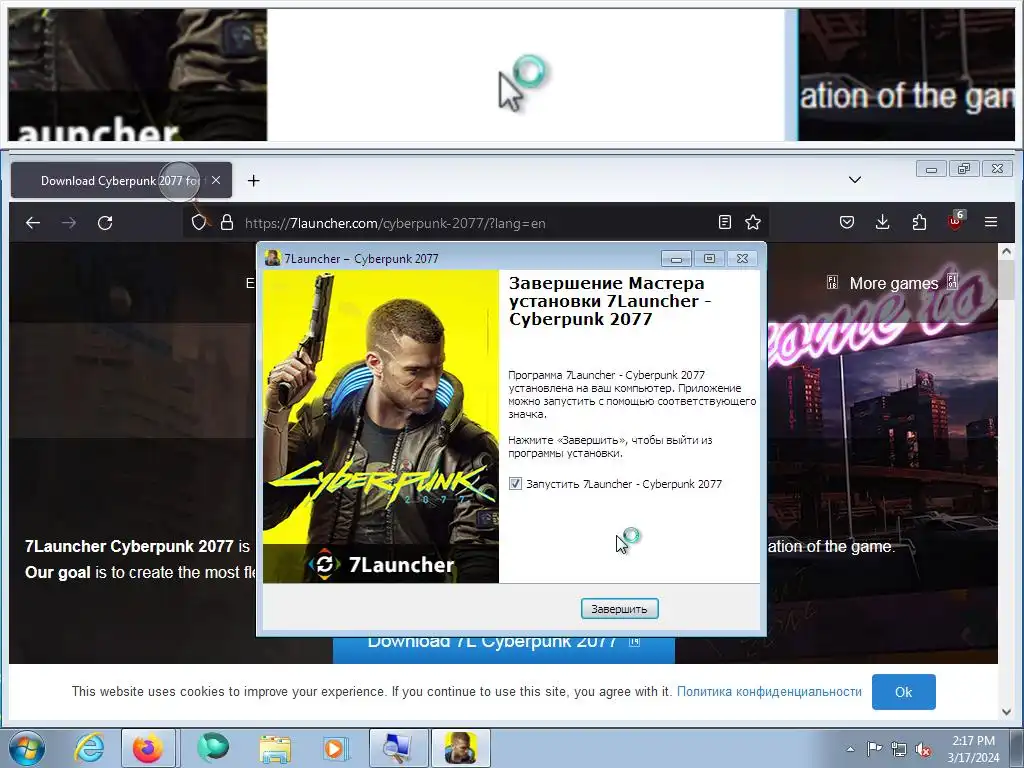Open Firefox hamburger application menu

[991, 223]
